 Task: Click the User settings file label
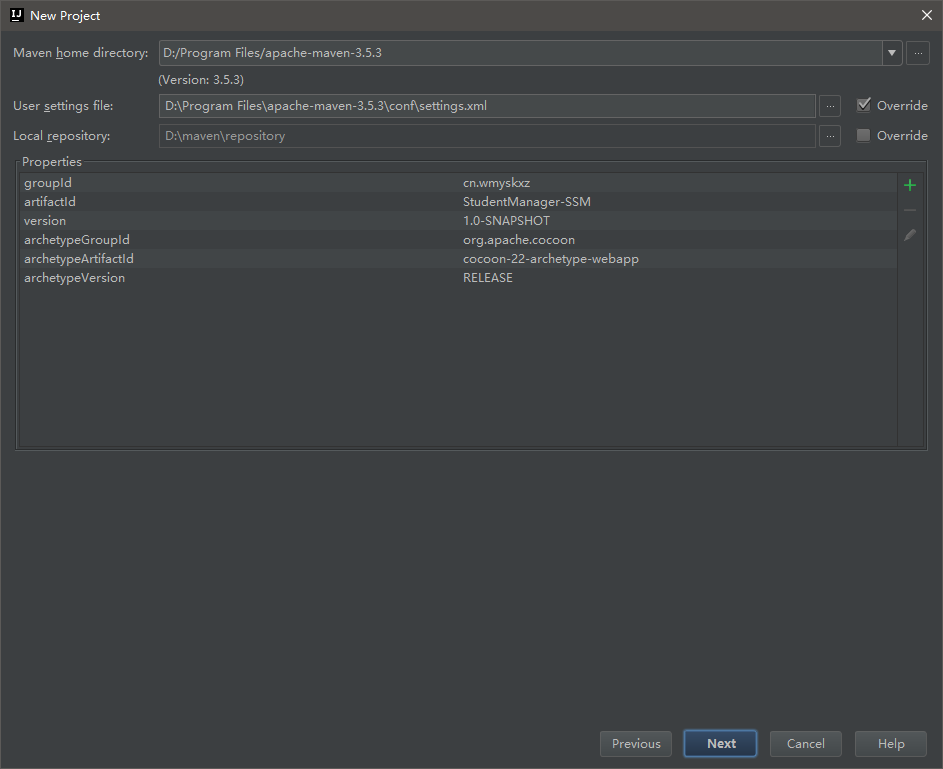tap(63, 106)
